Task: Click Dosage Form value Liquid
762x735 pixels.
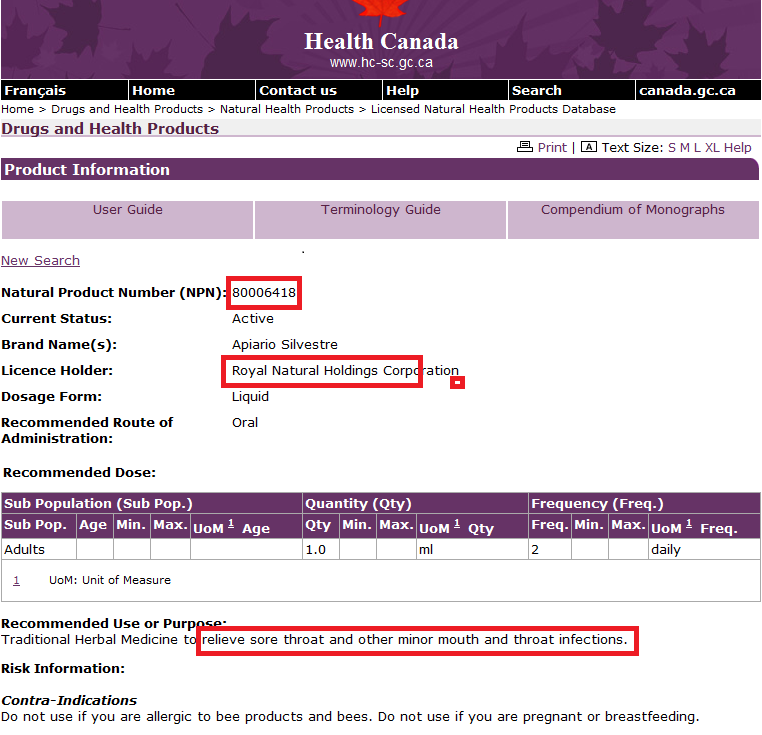Action: click(250, 397)
